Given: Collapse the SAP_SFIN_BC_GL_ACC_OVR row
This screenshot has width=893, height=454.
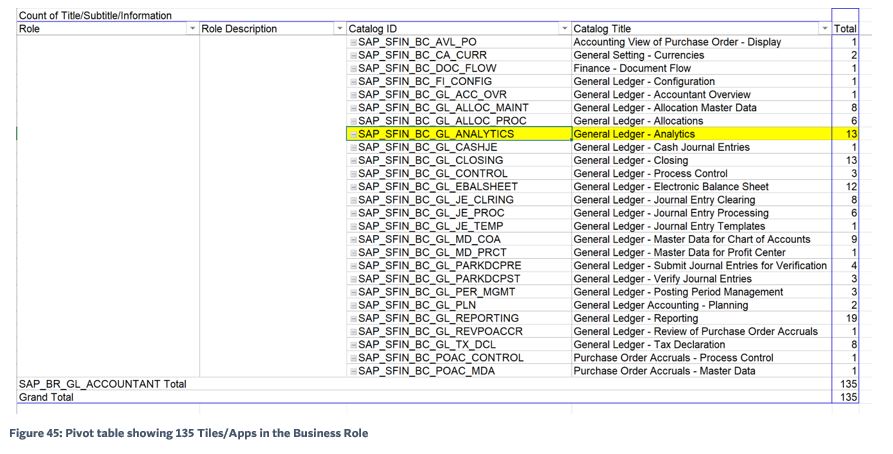Looking at the screenshot, I should click(353, 95).
